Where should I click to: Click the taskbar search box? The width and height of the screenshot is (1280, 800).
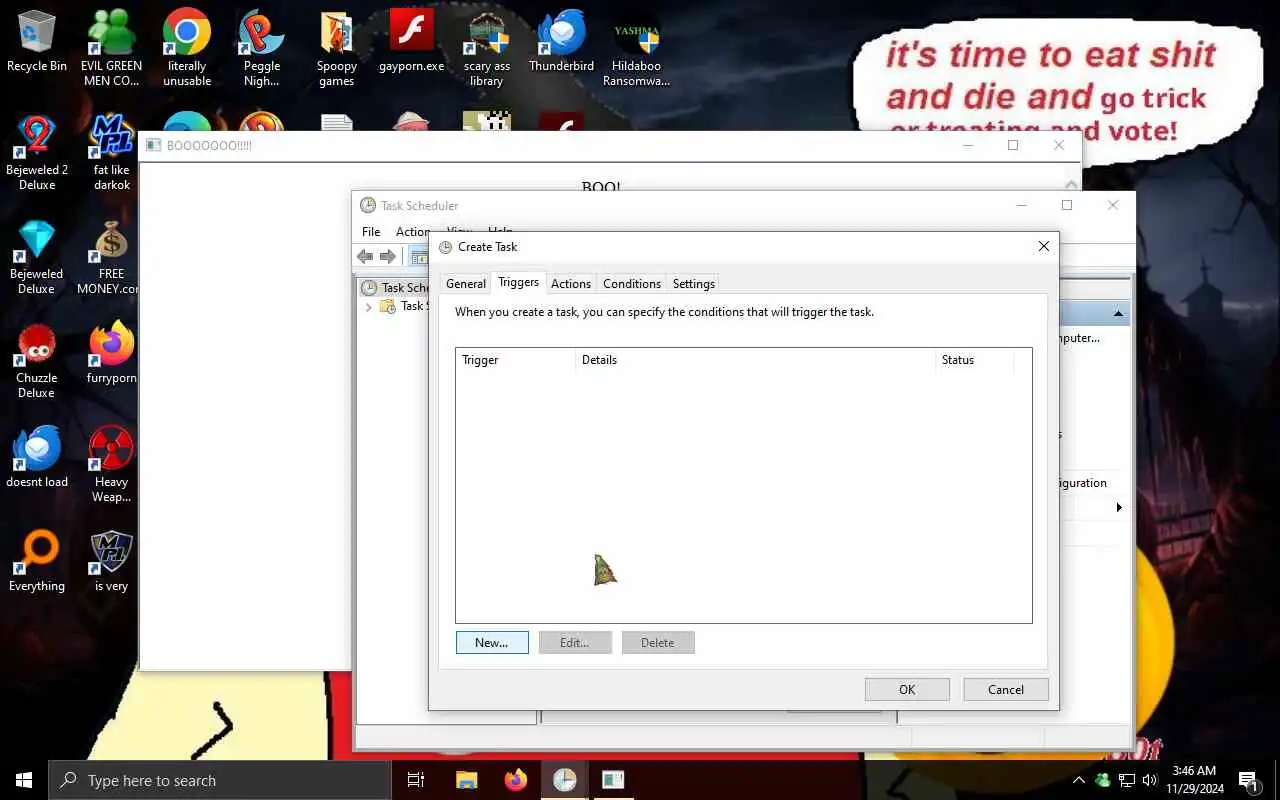220,780
